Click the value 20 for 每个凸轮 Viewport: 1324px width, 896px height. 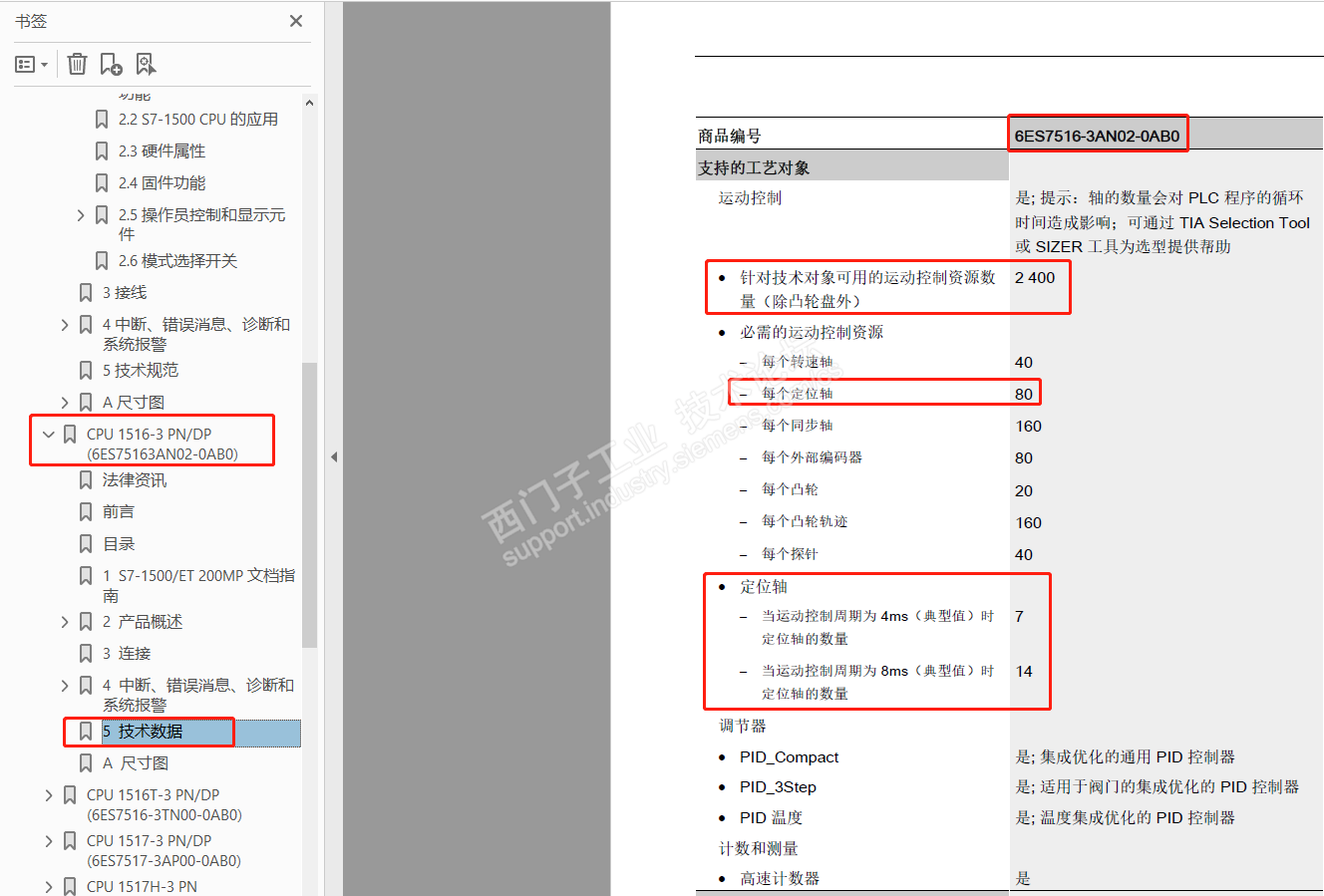tap(1024, 490)
